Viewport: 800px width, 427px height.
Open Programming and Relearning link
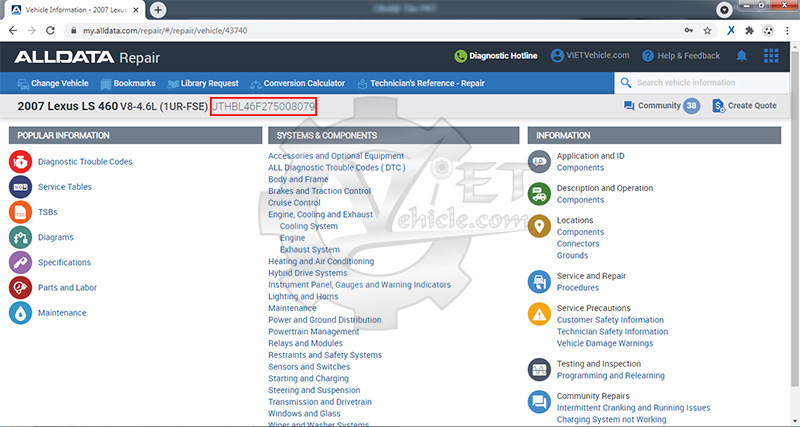(611, 375)
